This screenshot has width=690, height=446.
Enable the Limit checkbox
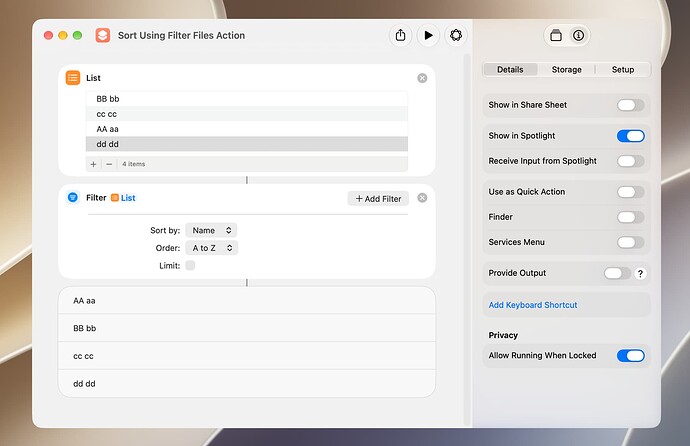click(x=190, y=266)
